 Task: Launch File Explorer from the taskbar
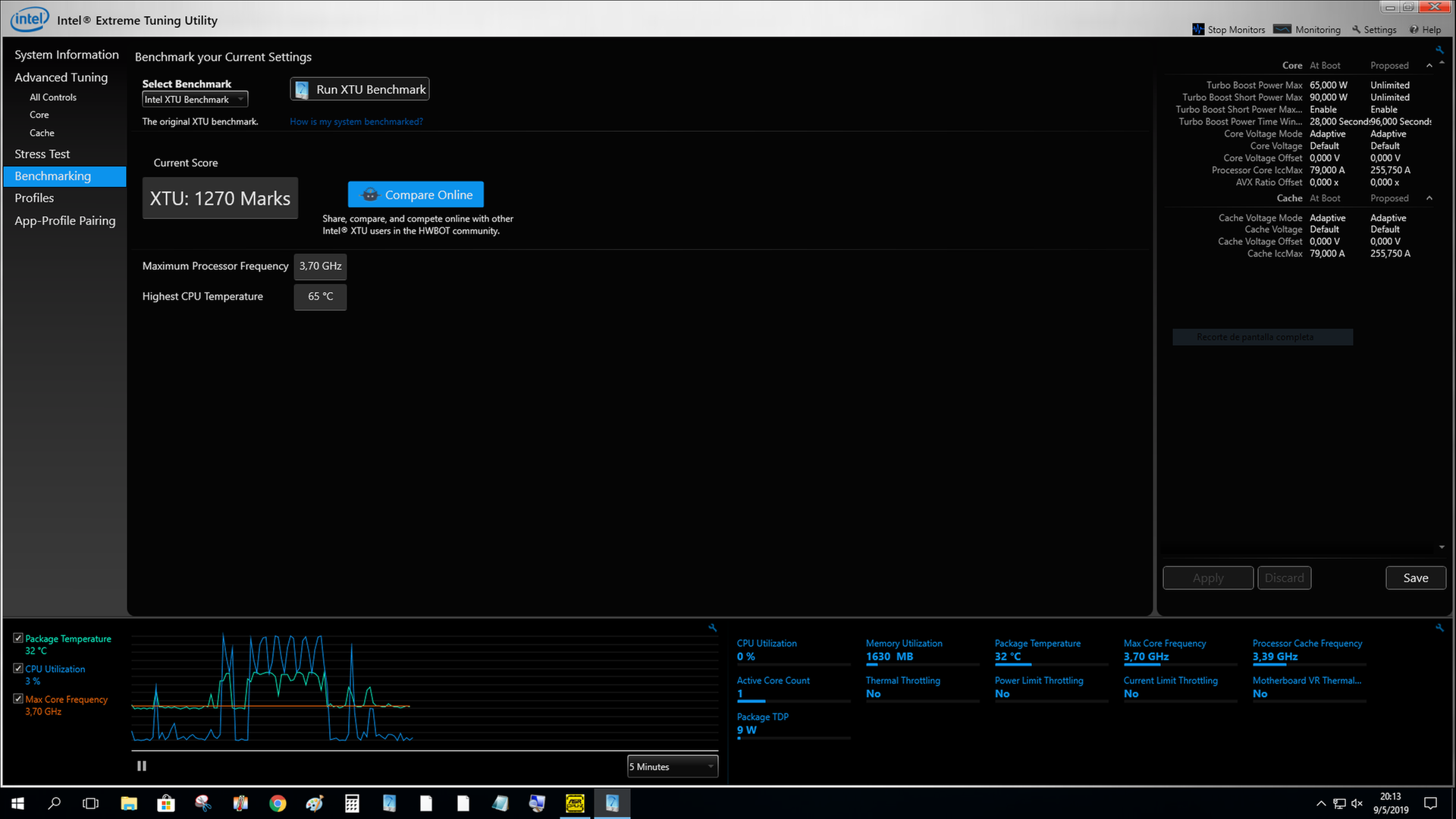coord(129,803)
